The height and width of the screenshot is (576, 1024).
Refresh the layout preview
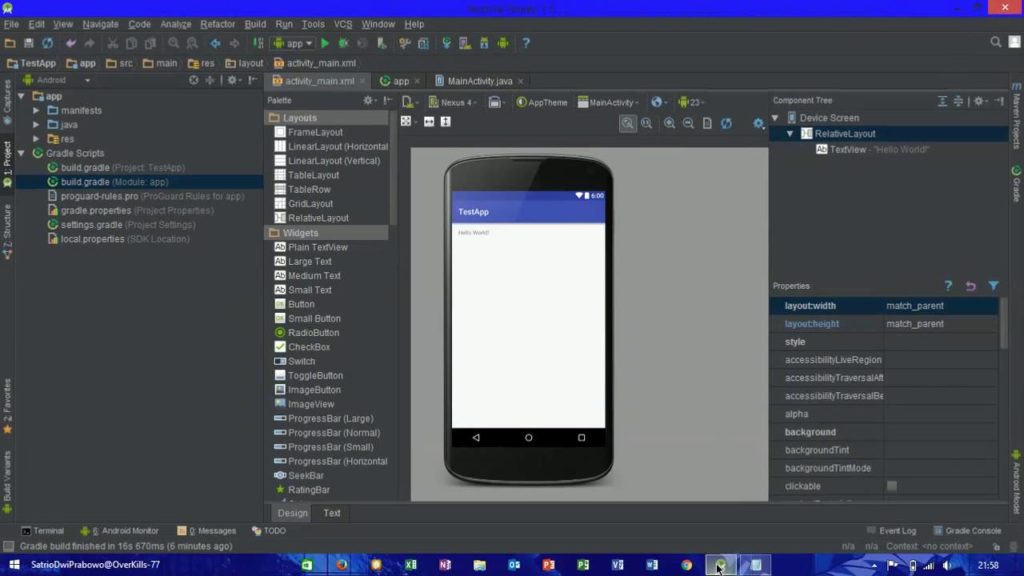coord(726,123)
